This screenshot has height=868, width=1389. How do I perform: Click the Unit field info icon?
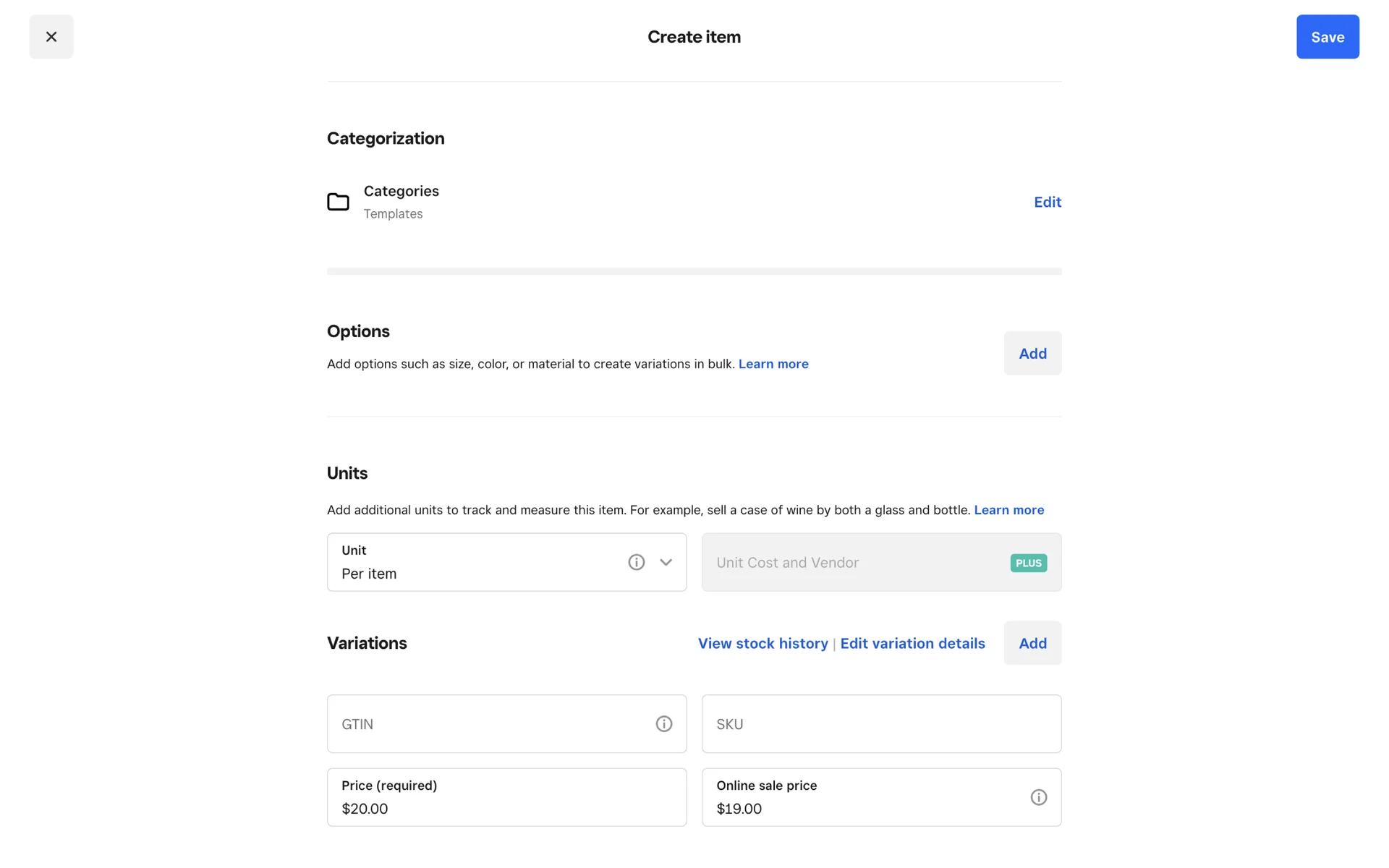(636, 562)
